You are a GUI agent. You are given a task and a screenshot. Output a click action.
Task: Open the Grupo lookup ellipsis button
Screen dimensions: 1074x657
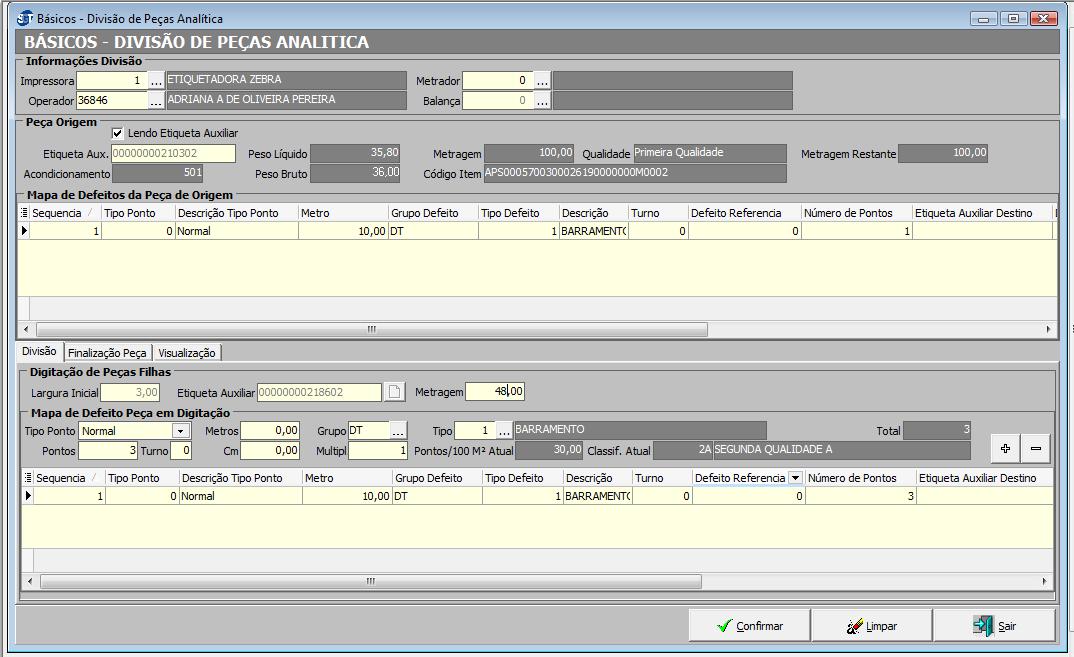398,431
